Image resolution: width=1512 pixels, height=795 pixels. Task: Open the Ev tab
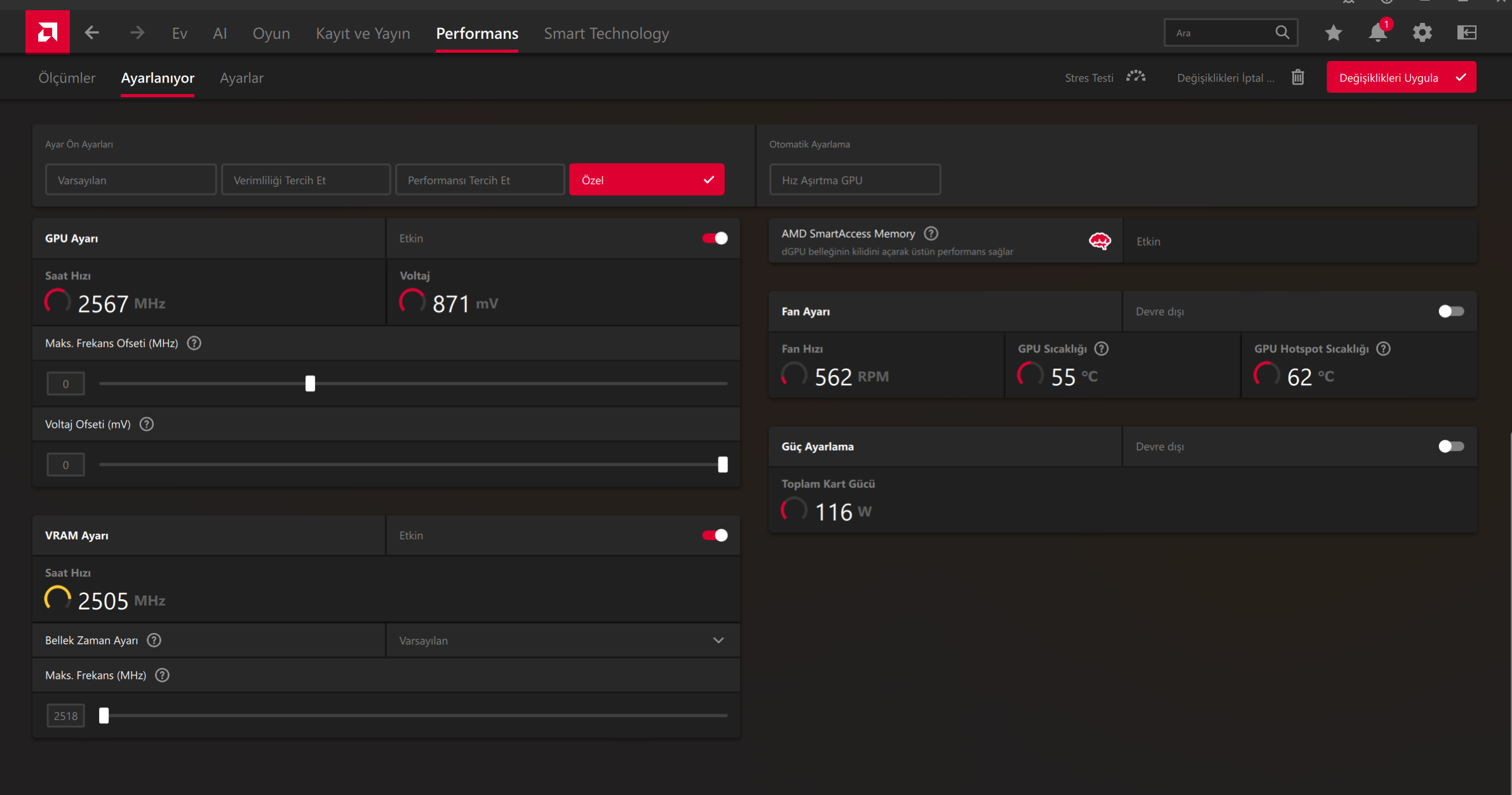click(180, 33)
